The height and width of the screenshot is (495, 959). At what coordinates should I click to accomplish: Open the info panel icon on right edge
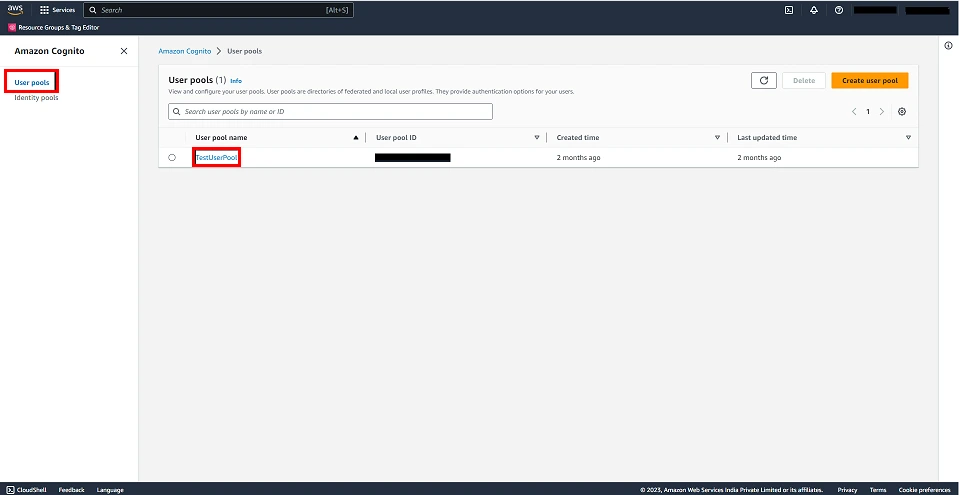click(948, 46)
